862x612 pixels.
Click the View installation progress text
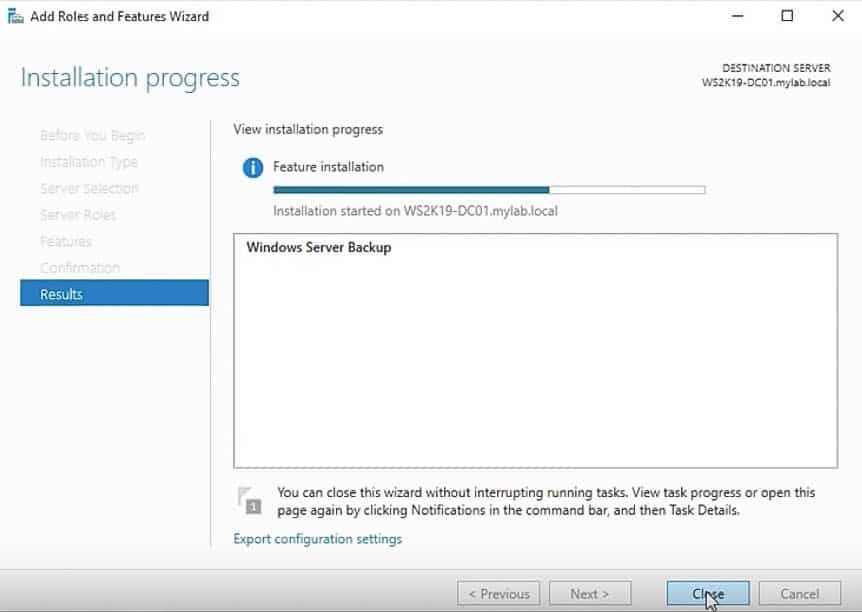308,129
